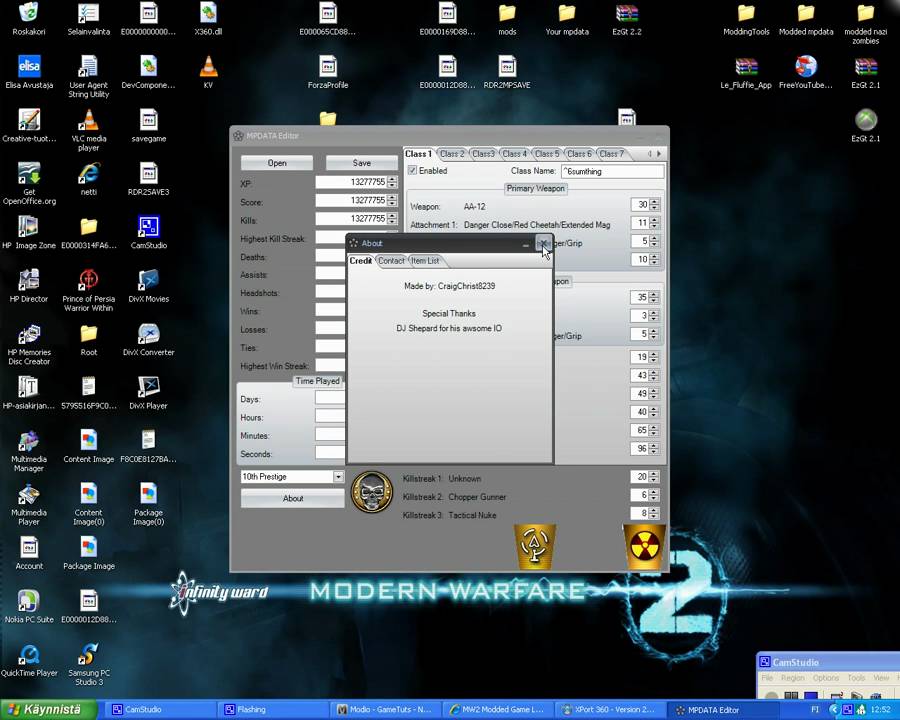Toggle the Enabled checkbox for Class 1

[x=412, y=171]
